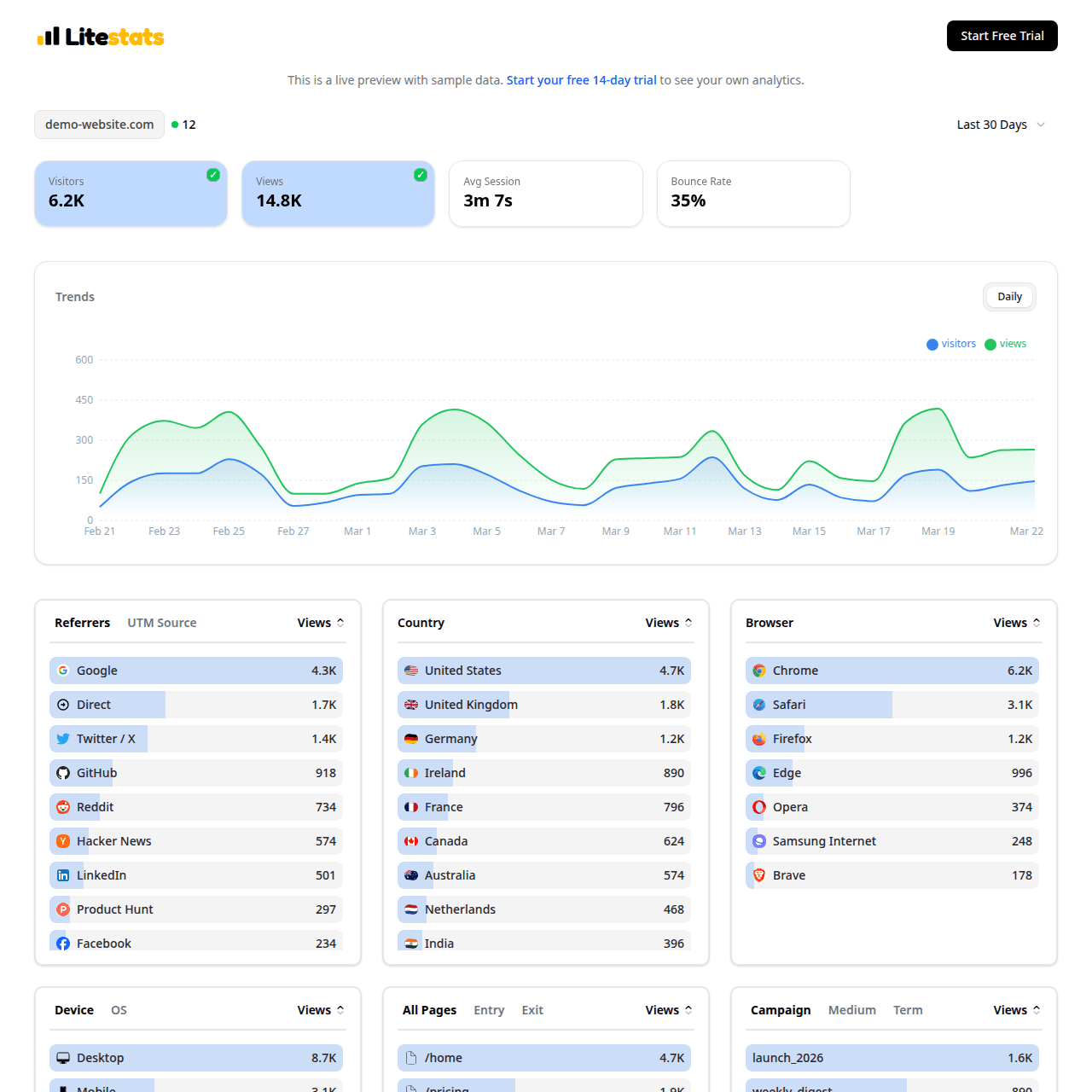The image size is (1092, 1092).
Task: Switch to the UTM Source tab
Action: point(161,623)
